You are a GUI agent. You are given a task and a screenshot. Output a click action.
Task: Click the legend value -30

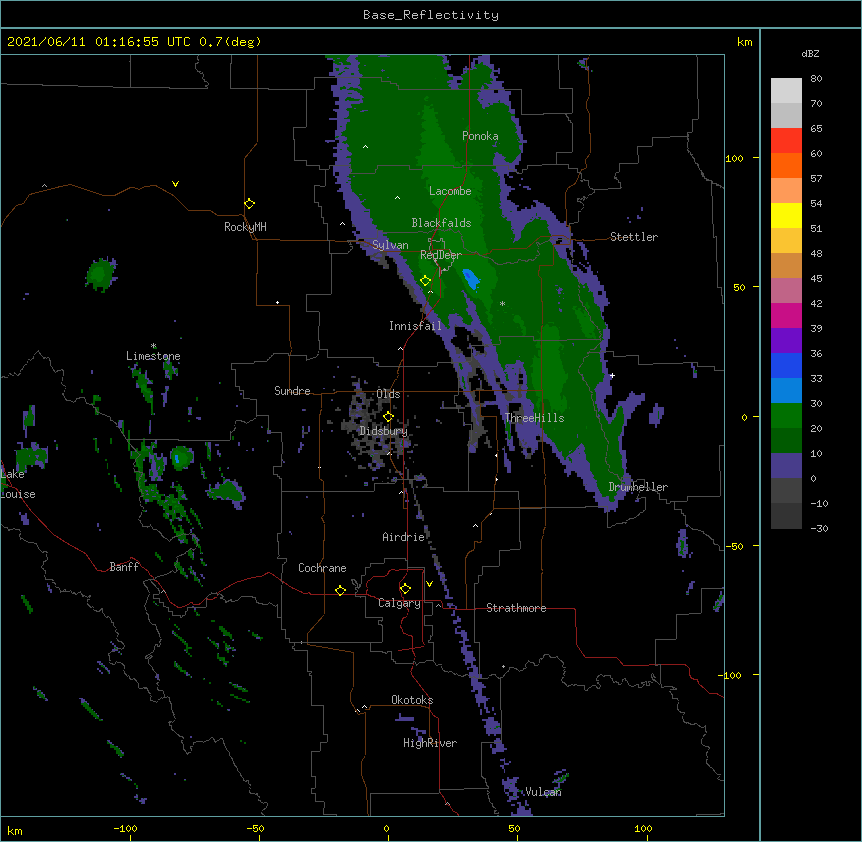tap(819, 529)
